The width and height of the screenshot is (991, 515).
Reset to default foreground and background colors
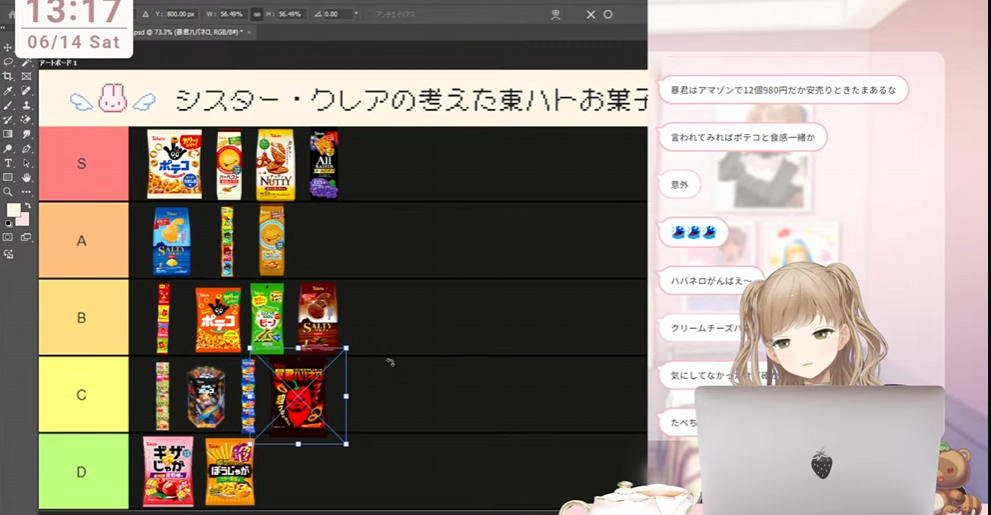8,224
